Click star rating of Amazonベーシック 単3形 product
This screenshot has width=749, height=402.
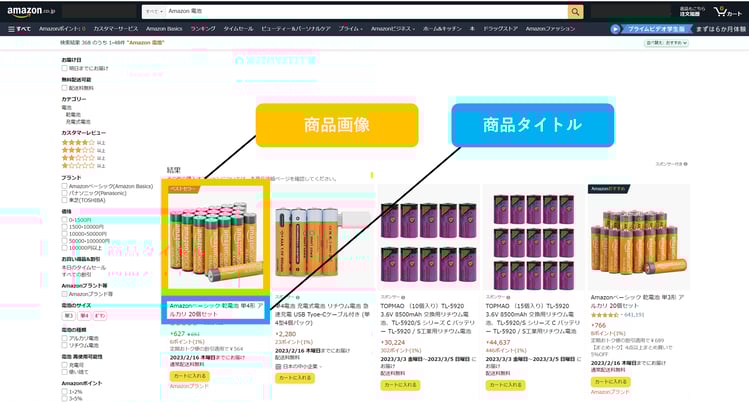(x=606, y=315)
